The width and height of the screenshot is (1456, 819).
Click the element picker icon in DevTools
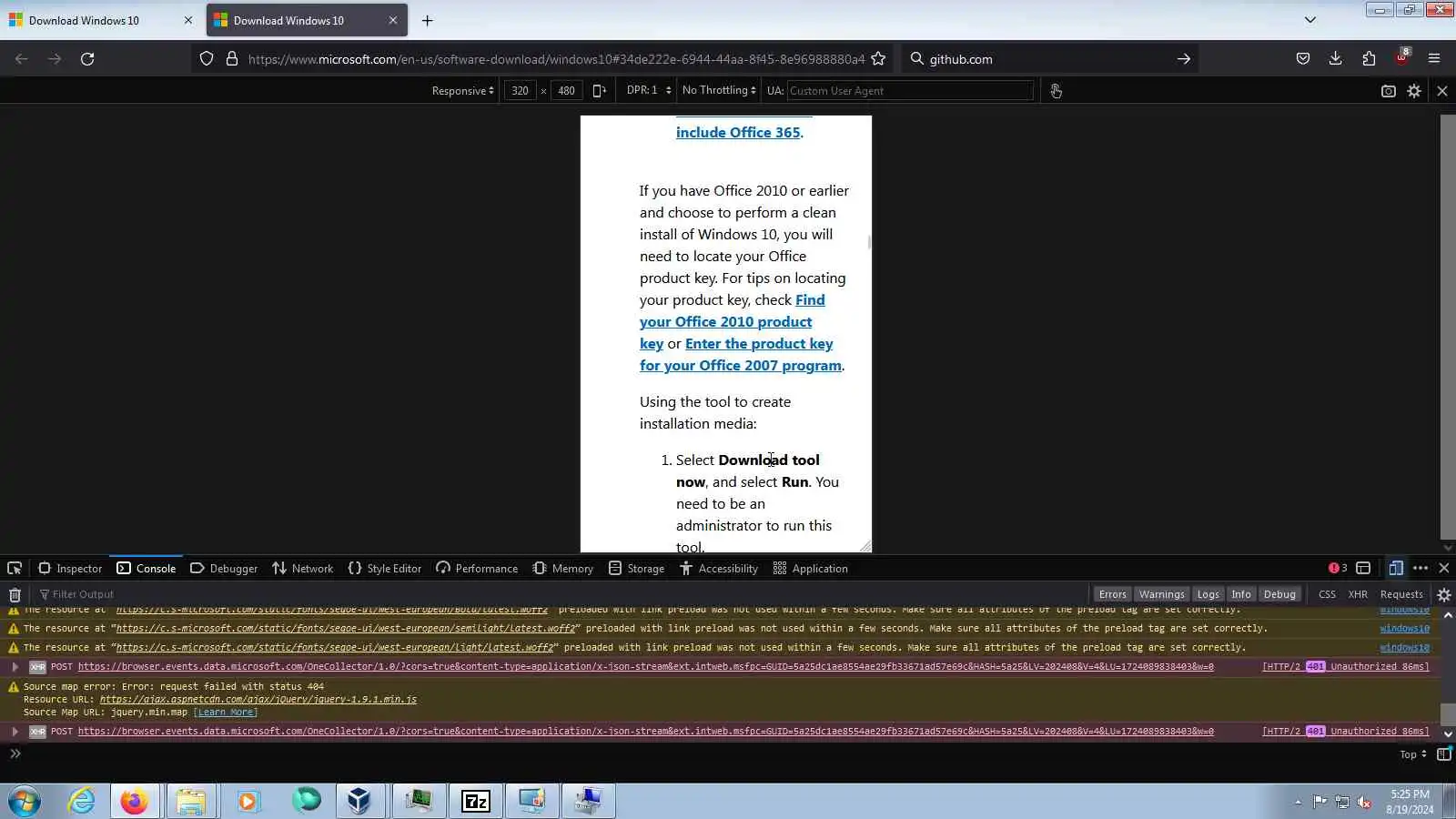(15, 568)
